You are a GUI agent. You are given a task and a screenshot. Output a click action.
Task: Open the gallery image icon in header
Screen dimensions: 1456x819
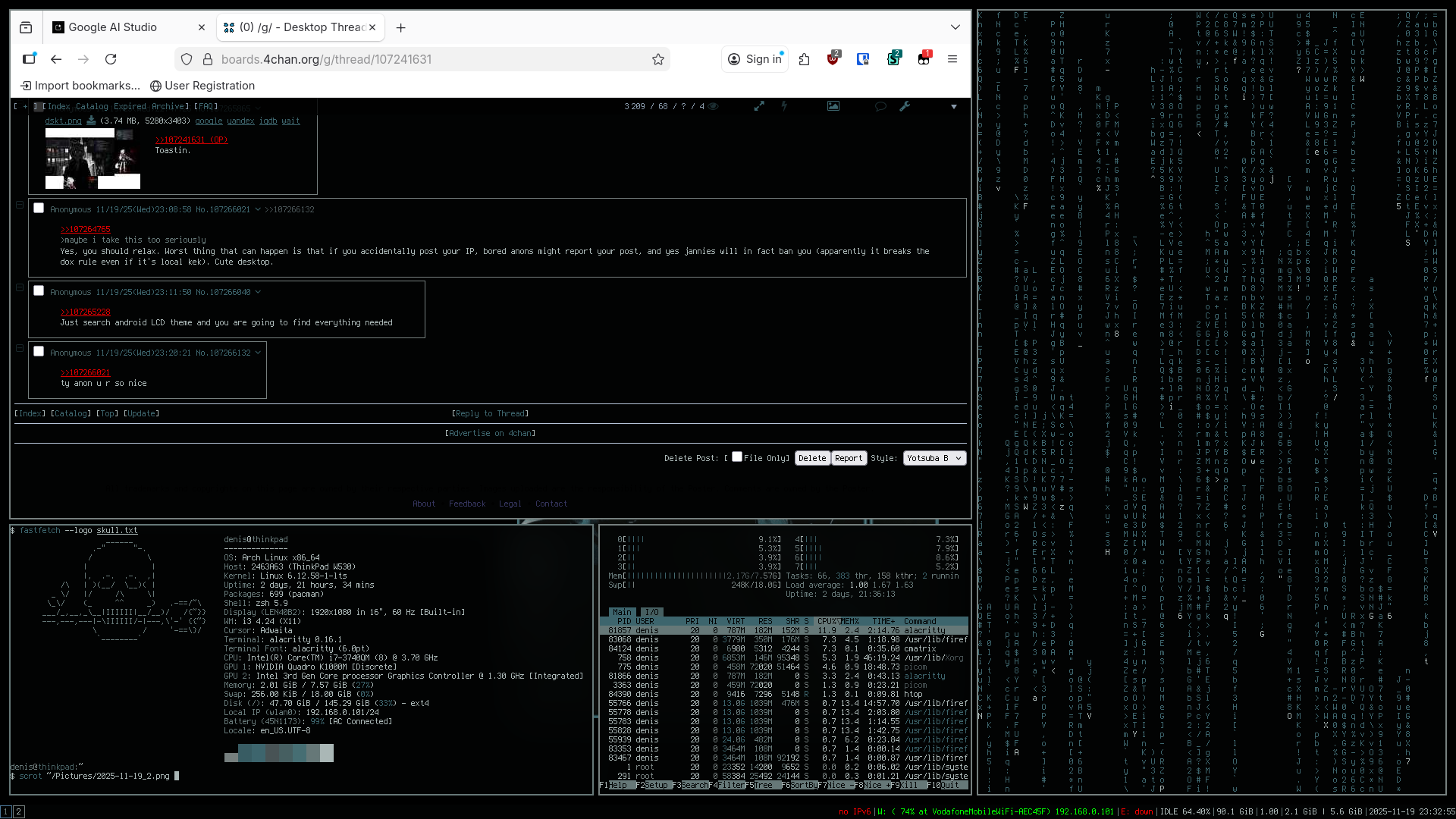[833, 107]
